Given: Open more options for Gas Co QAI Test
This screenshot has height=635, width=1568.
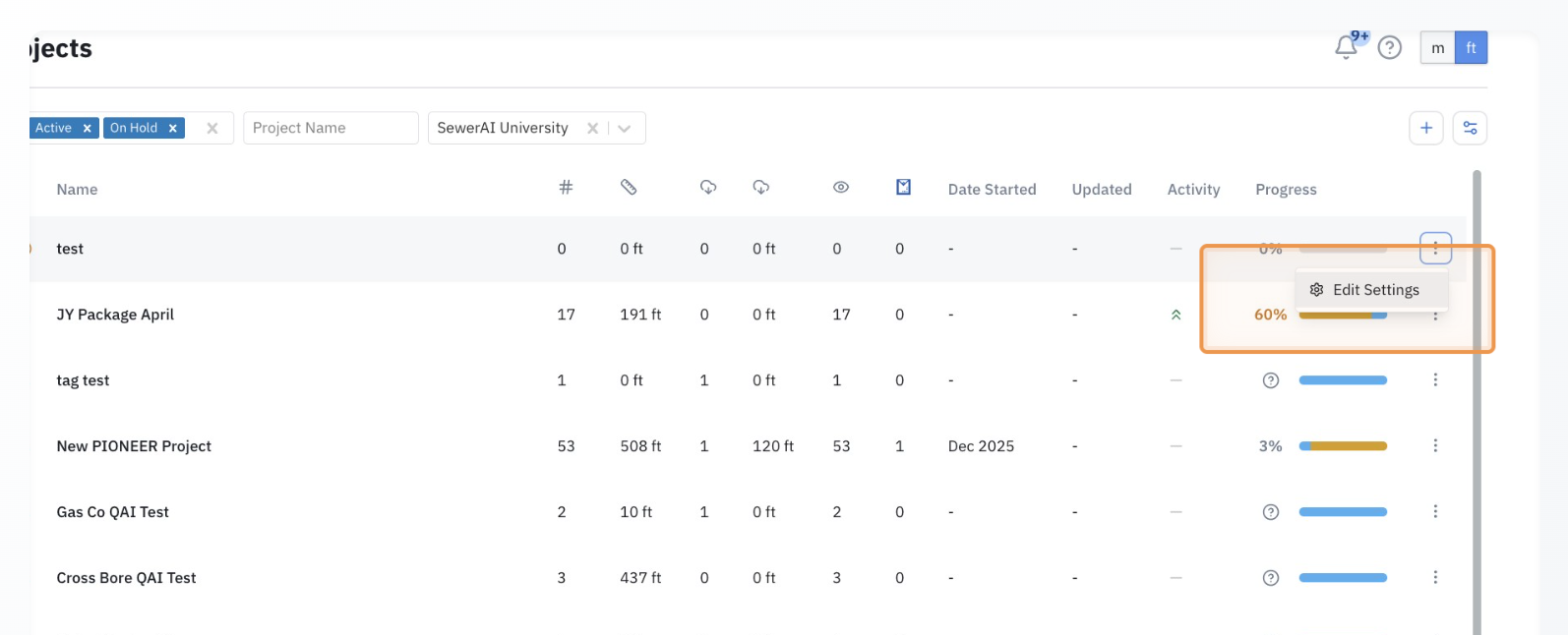Looking at the screenshot, I should pyautogui.click(x=1434, y=512).
